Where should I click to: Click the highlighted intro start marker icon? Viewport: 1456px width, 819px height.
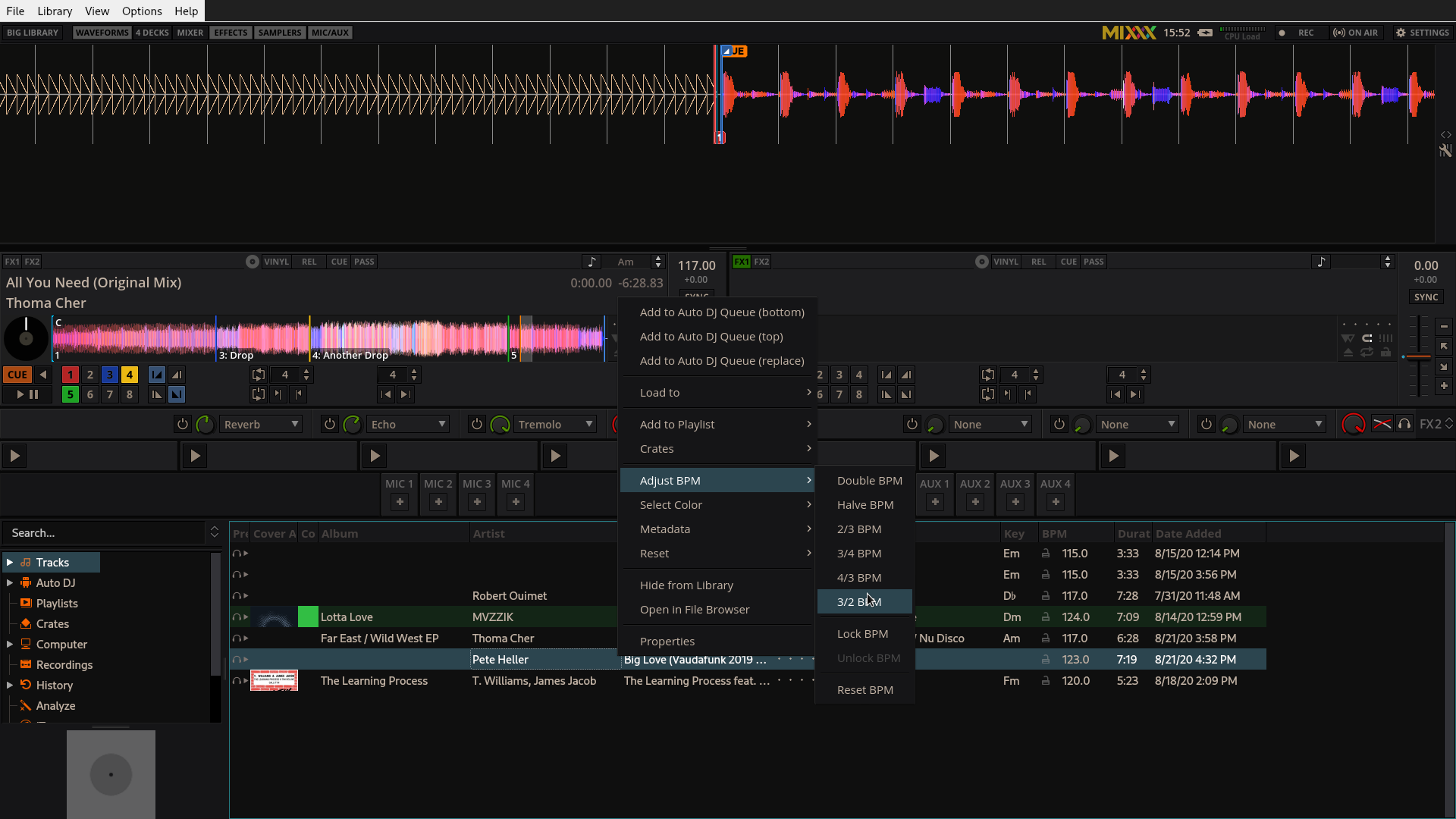tap(156, 375)
